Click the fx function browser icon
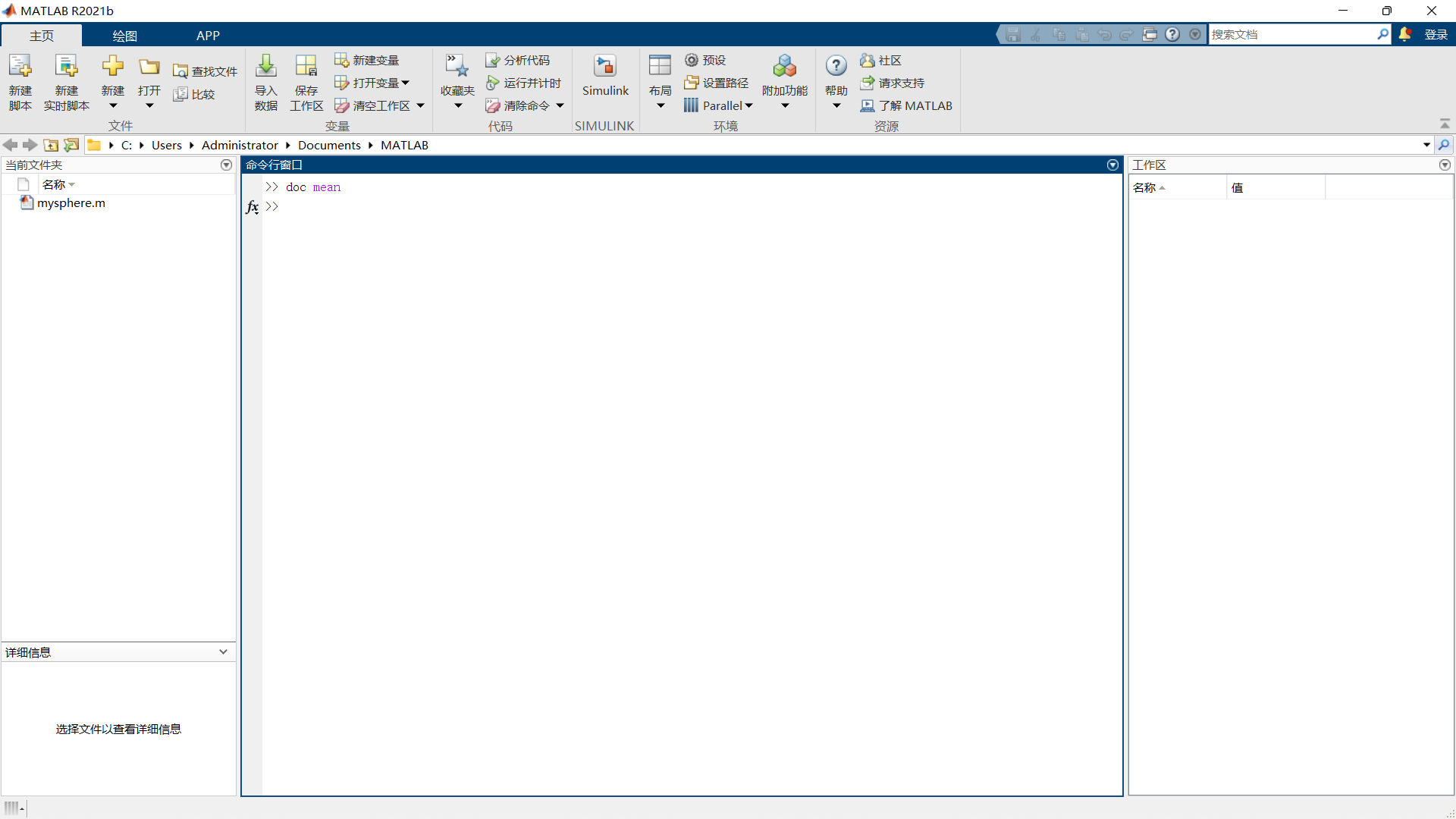The width and height of the screenshot is (1456, 819). click(x=253, y=206)
